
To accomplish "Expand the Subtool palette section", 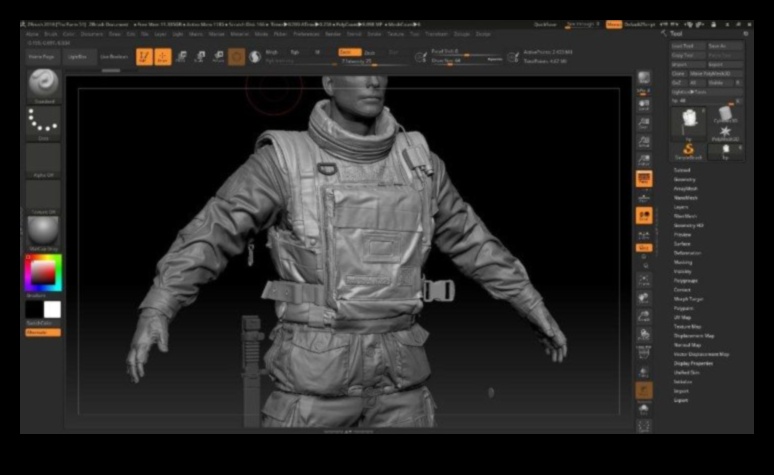I will click(x=683, y=170).
